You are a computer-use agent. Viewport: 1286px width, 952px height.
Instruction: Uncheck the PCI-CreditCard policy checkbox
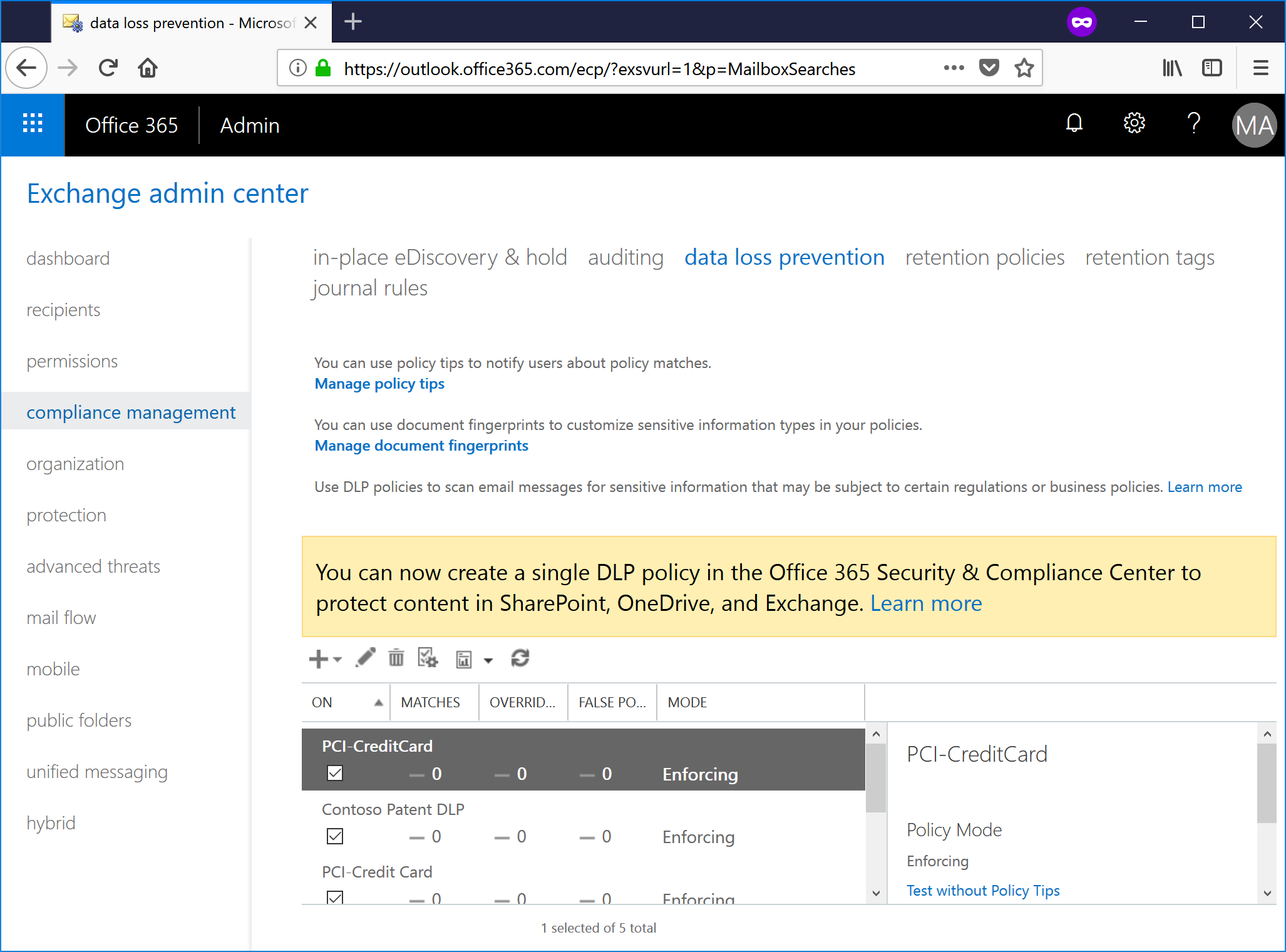[x=335, y=774]
